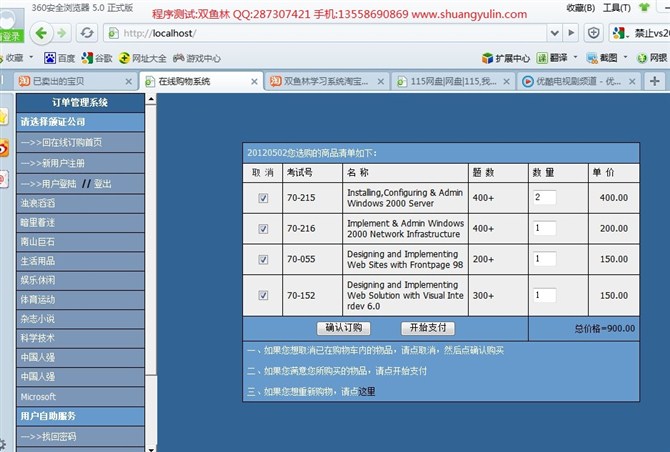Open the address bar history dropdown
The image size is (670, 452).
(555, 33)
